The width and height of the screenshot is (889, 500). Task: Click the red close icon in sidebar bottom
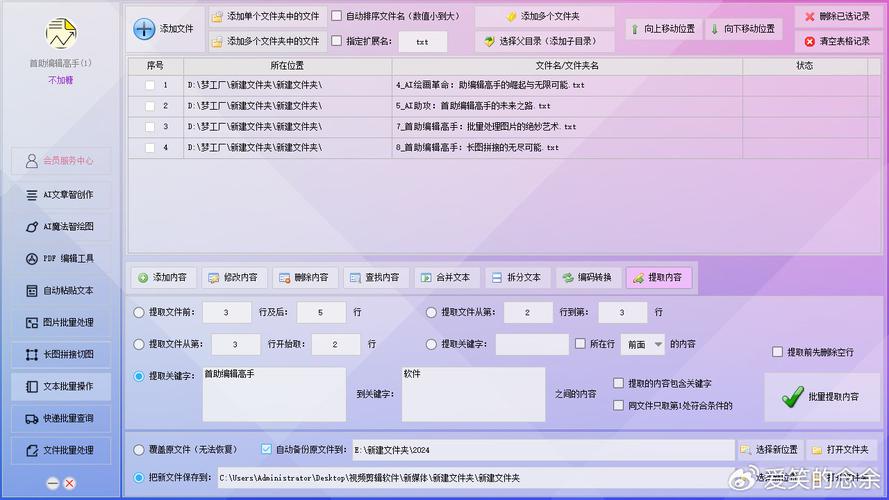69,484
